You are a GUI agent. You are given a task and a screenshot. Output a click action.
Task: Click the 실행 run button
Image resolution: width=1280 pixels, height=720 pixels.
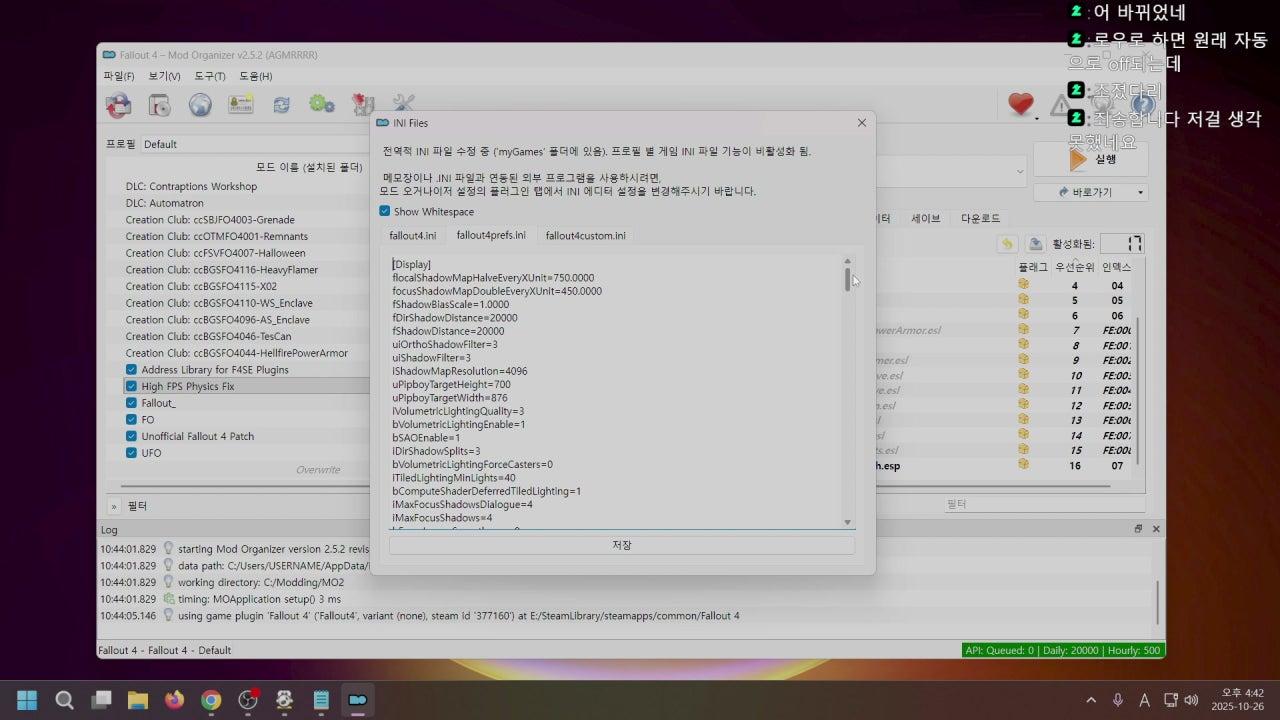(x=1092, y=159)
